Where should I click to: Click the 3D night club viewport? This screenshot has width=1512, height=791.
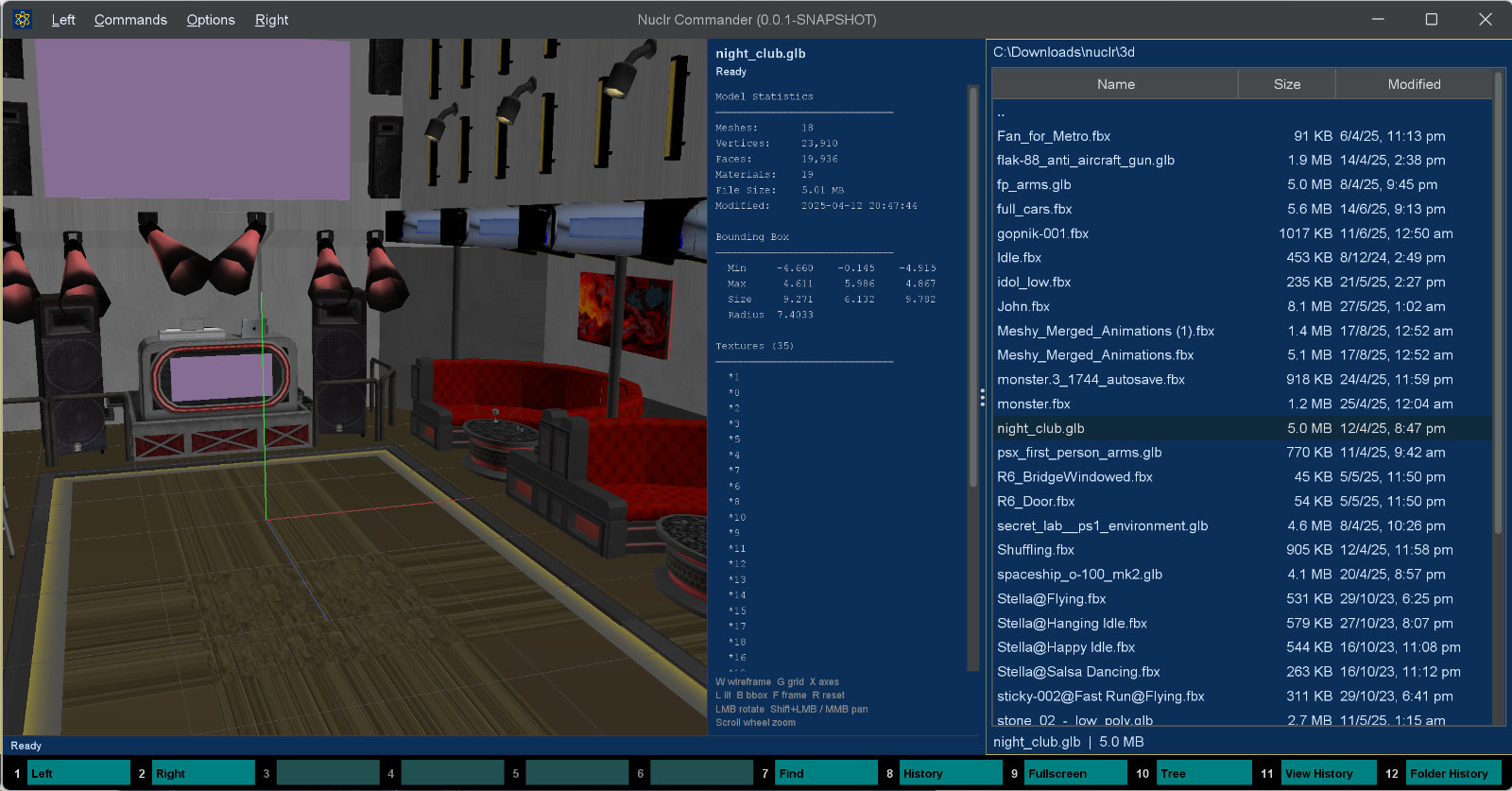pyautogui.click(x=354, y=387)
